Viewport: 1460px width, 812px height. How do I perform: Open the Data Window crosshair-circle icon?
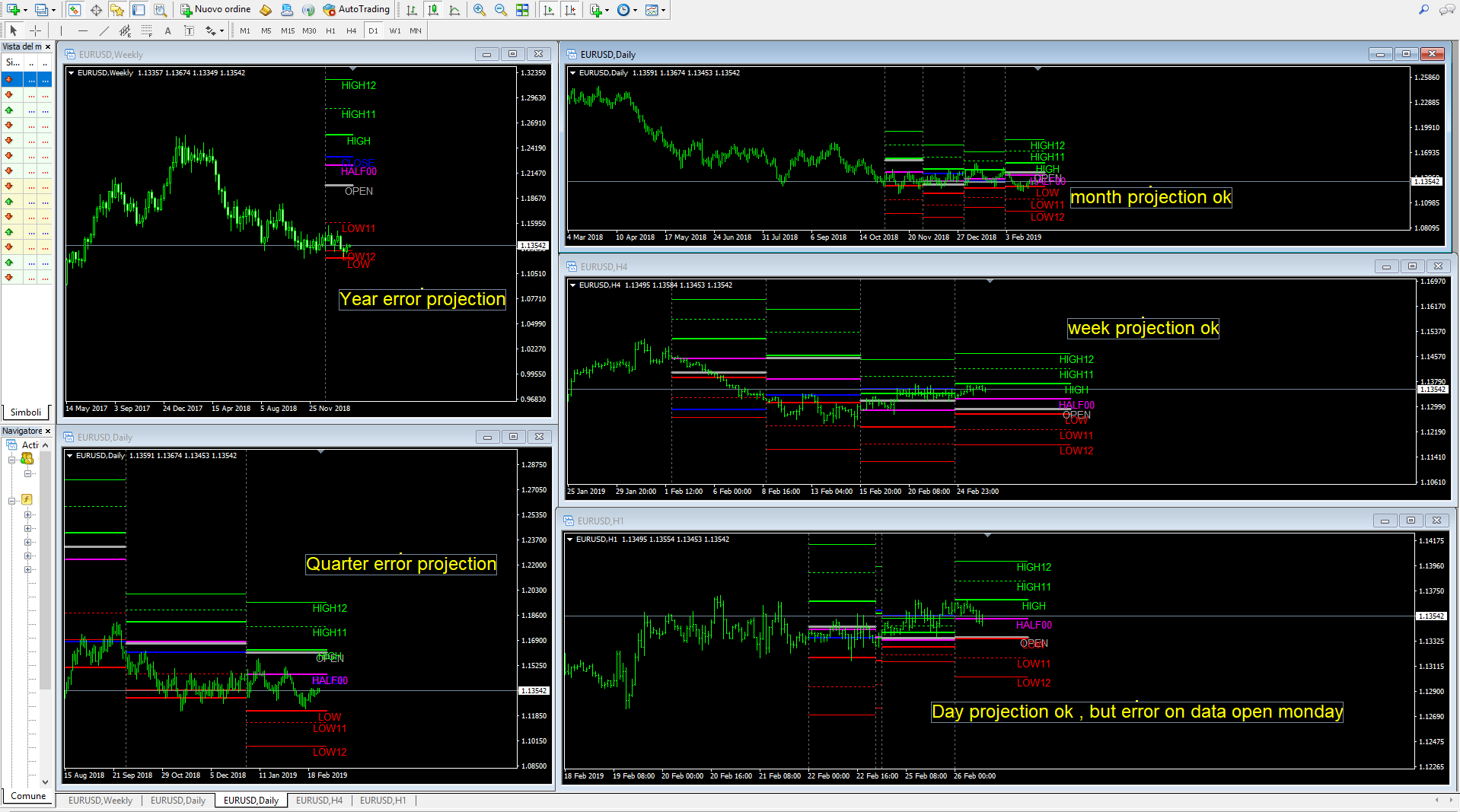click(96, 10)
